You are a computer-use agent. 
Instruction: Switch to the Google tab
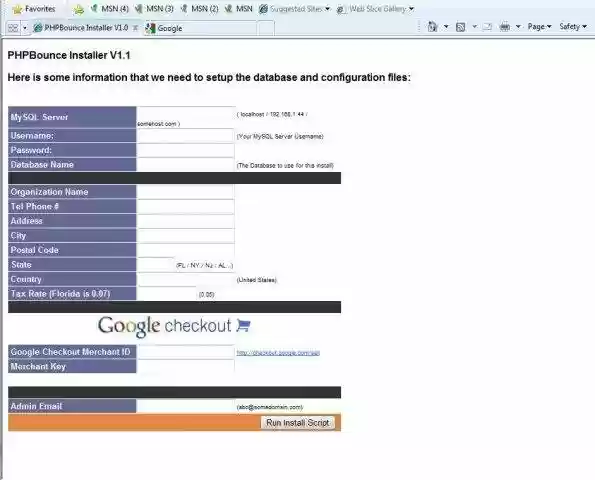point(200,28)
